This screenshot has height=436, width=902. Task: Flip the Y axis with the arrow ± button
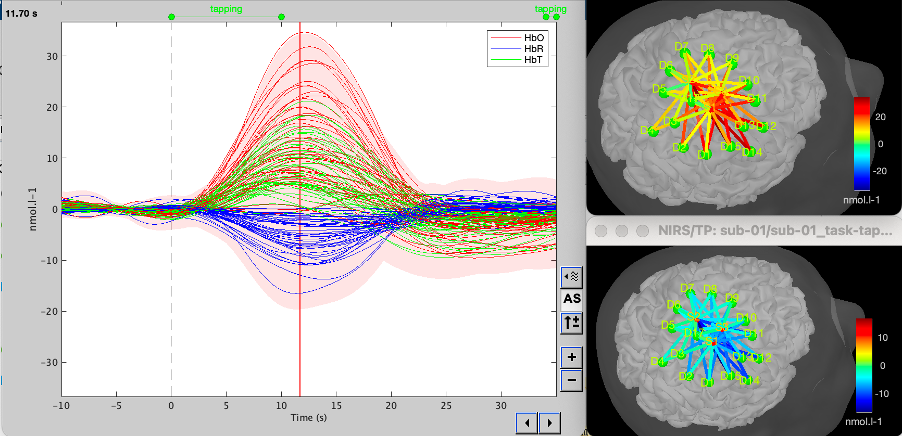pyautogui.click(x=571, y=323)
